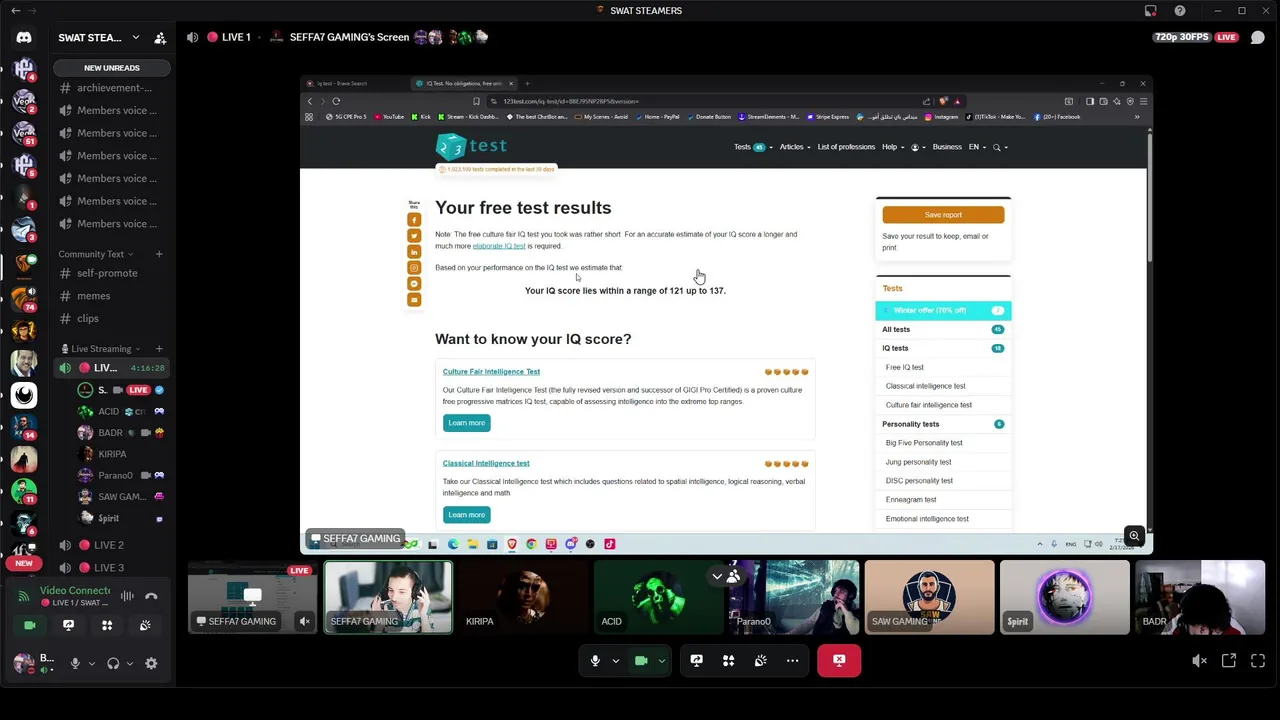Select the ACID participant tile
The height and width of the screenshot is (720, 1280).
[659, 598]
